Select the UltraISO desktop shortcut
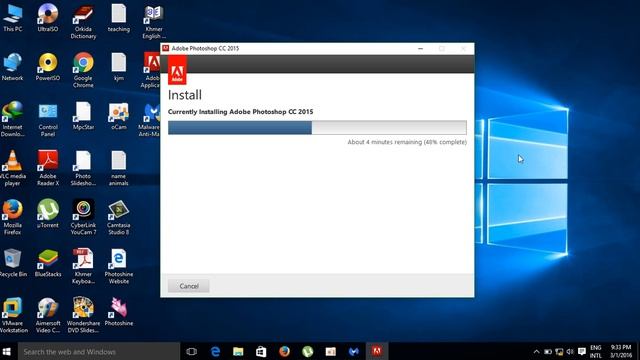 click(x=48, y=18)
